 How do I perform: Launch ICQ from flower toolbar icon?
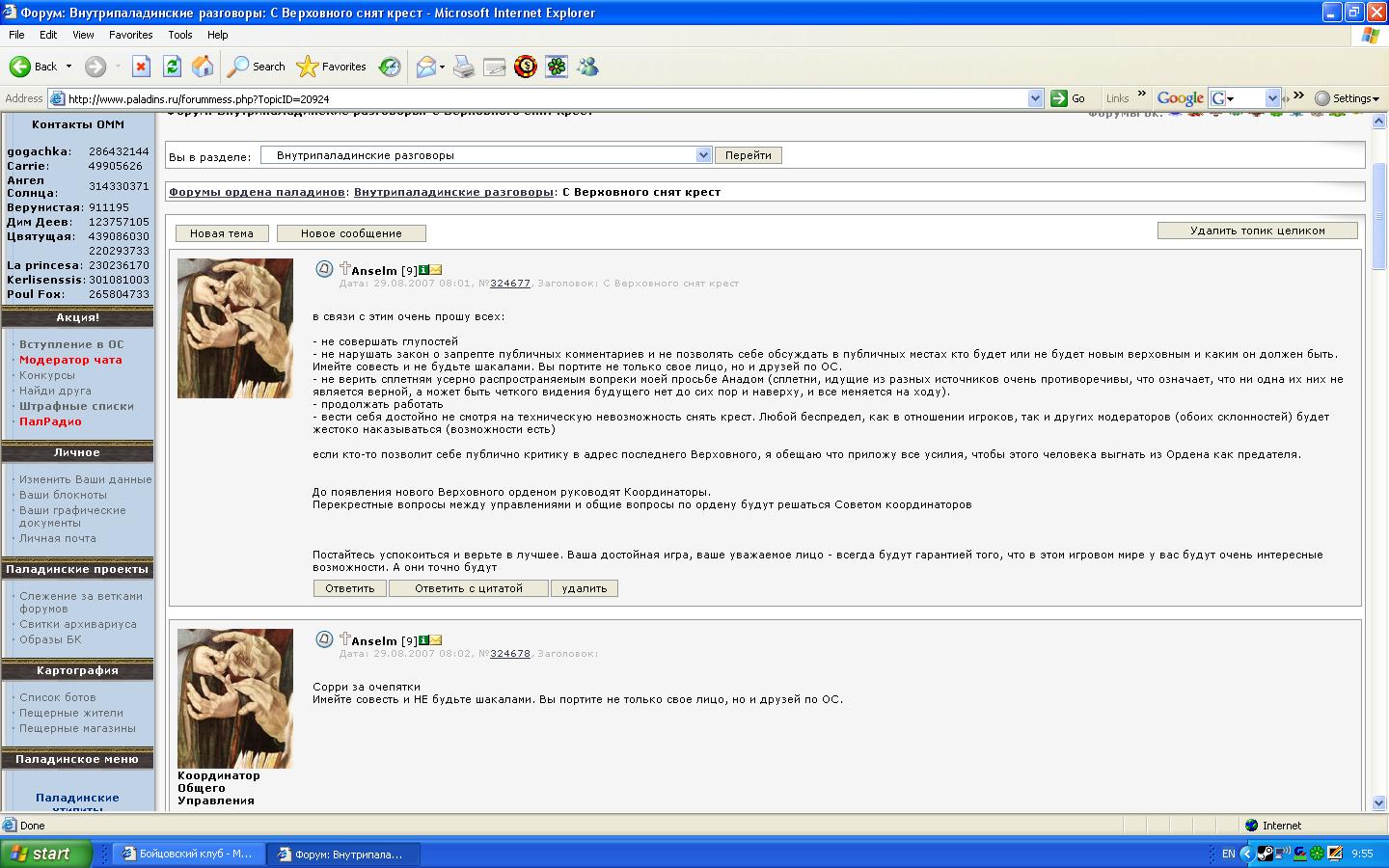(557, 67)
